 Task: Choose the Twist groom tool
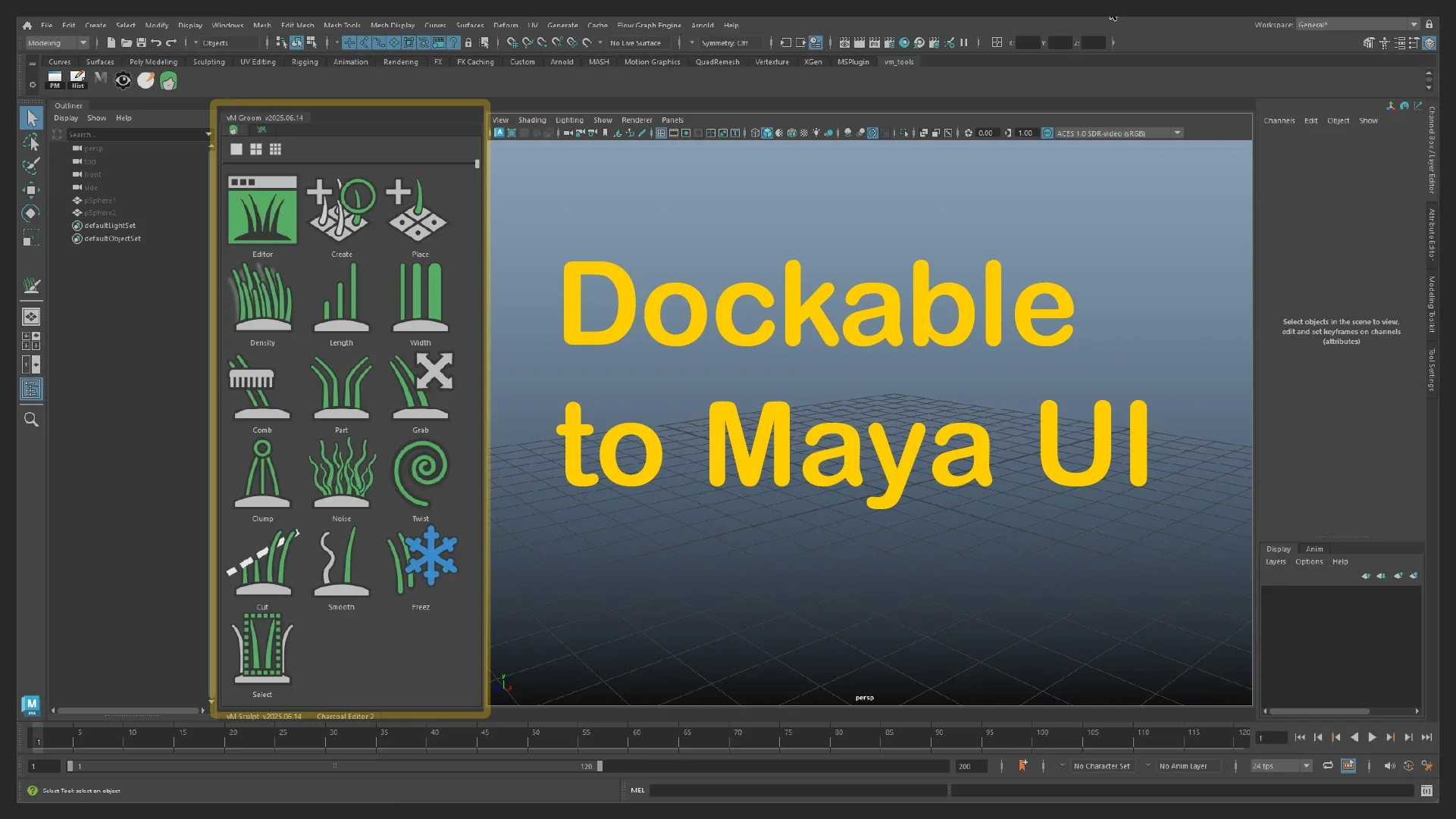[x=420, y=476]
